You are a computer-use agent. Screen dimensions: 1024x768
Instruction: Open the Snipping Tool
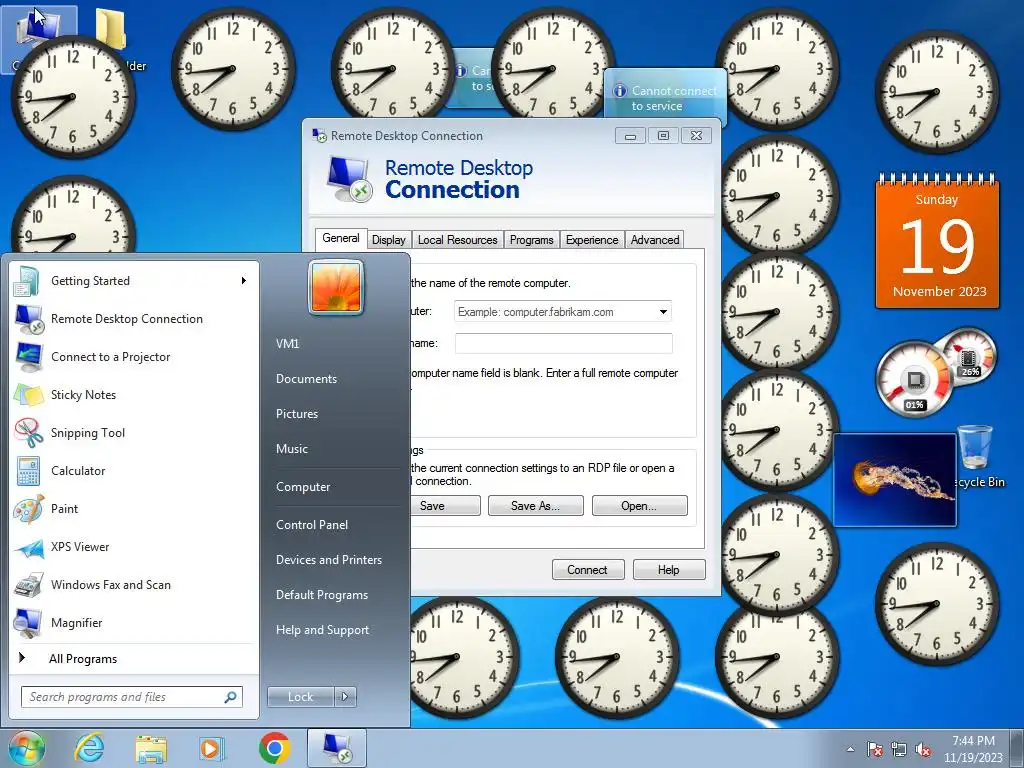(x=133, y=432)
